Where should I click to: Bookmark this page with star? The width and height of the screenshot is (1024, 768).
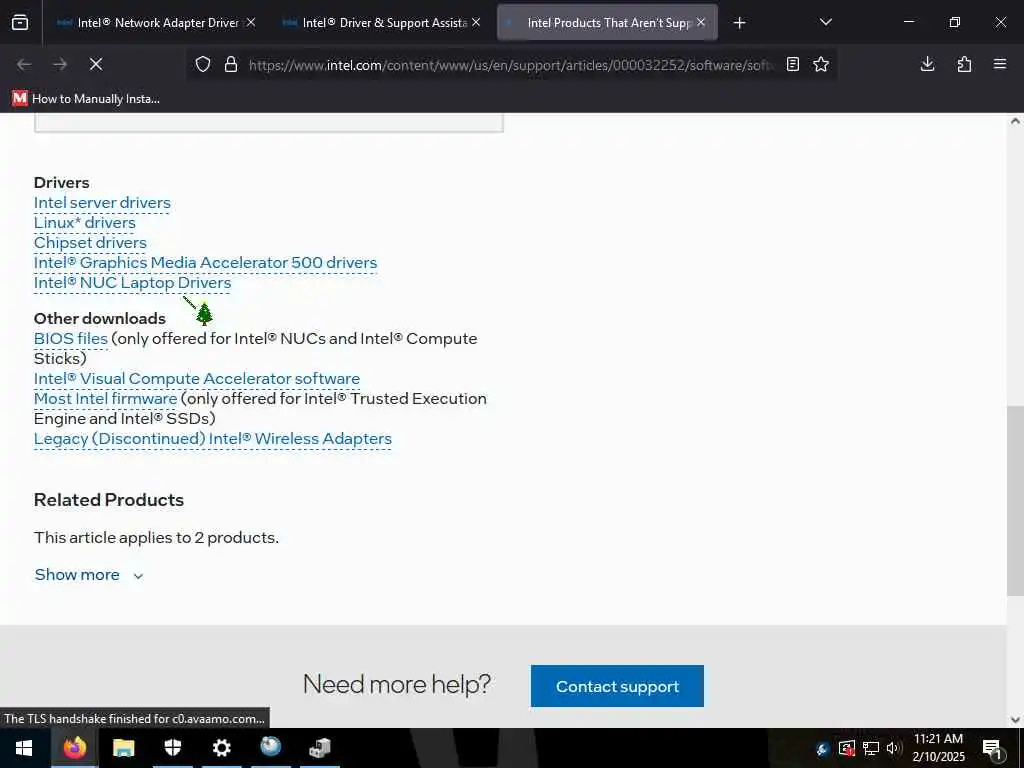(x=821, y=64)
